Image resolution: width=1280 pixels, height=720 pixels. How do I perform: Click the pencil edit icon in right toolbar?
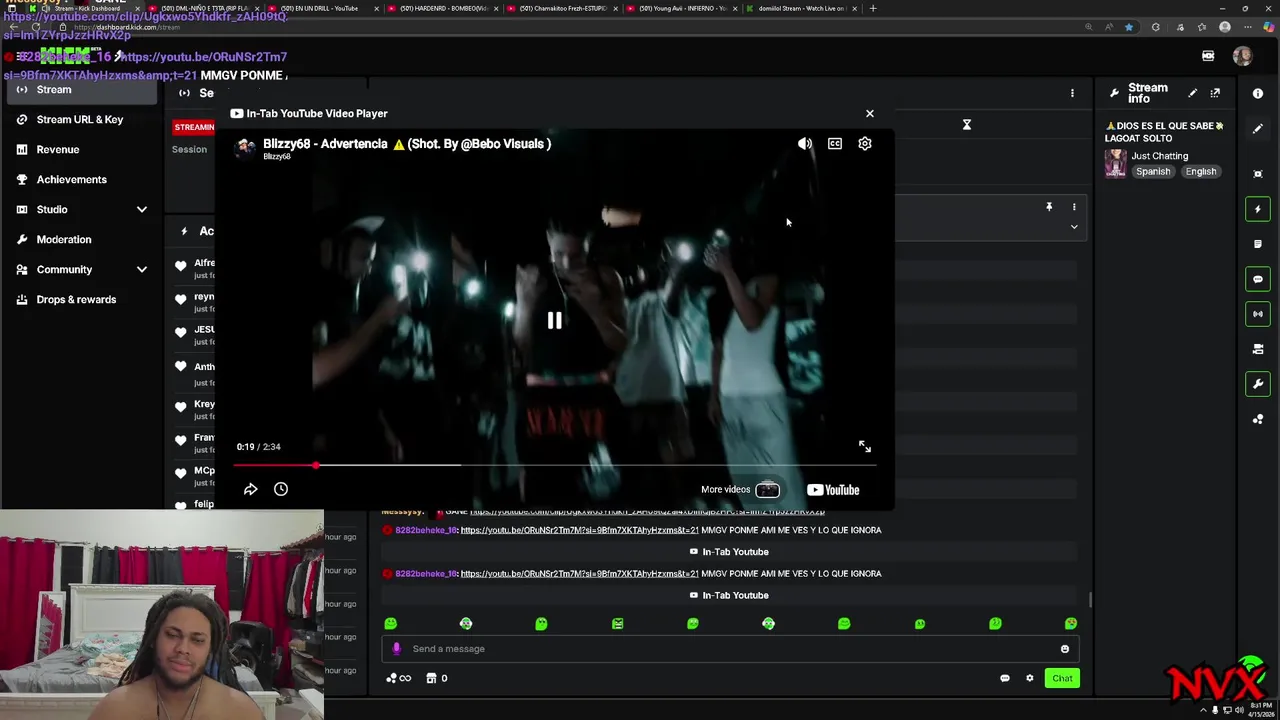[x=1258, y=129]
